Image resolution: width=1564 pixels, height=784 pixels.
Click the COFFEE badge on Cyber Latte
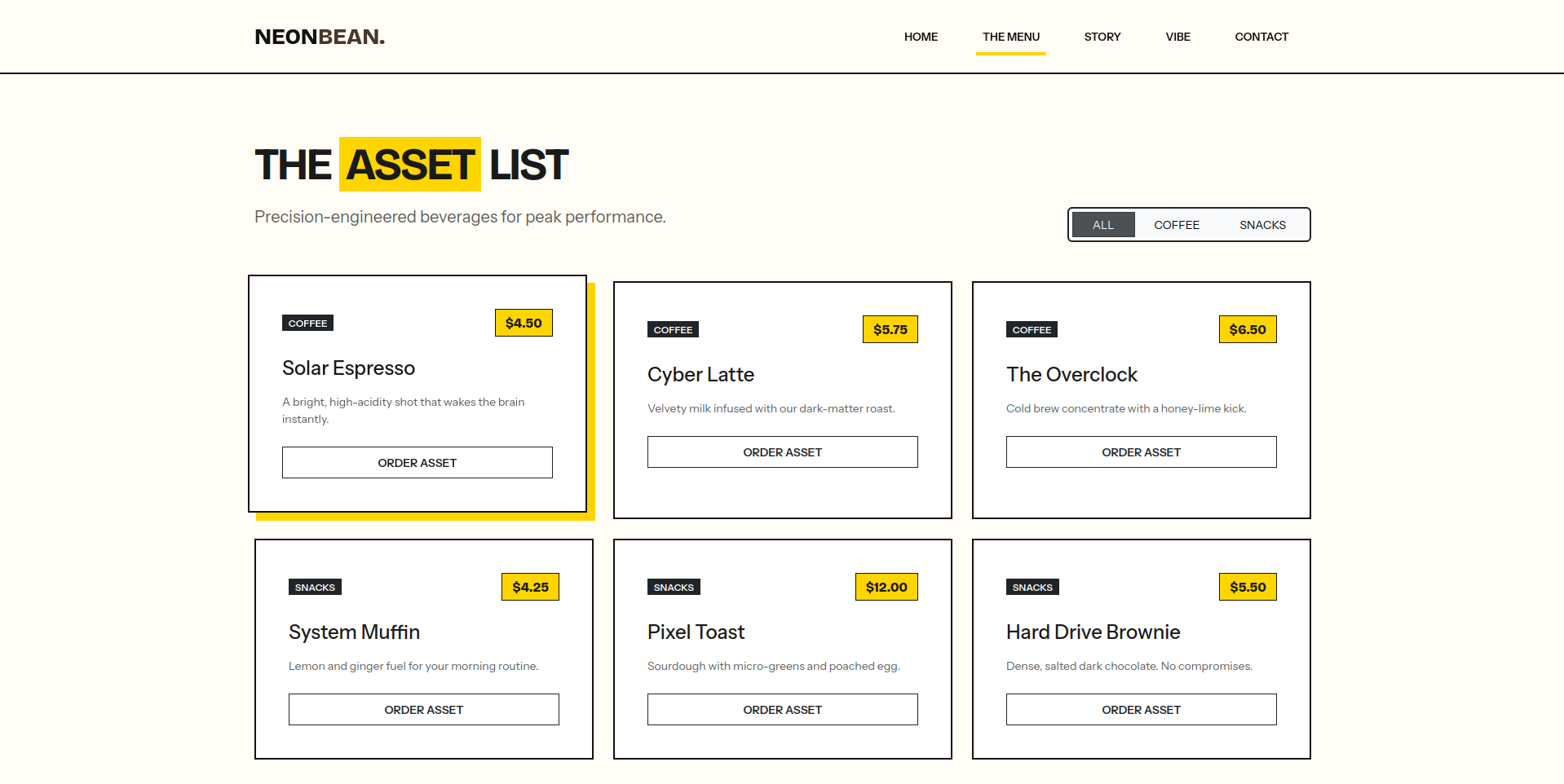[x=673, y=329]
